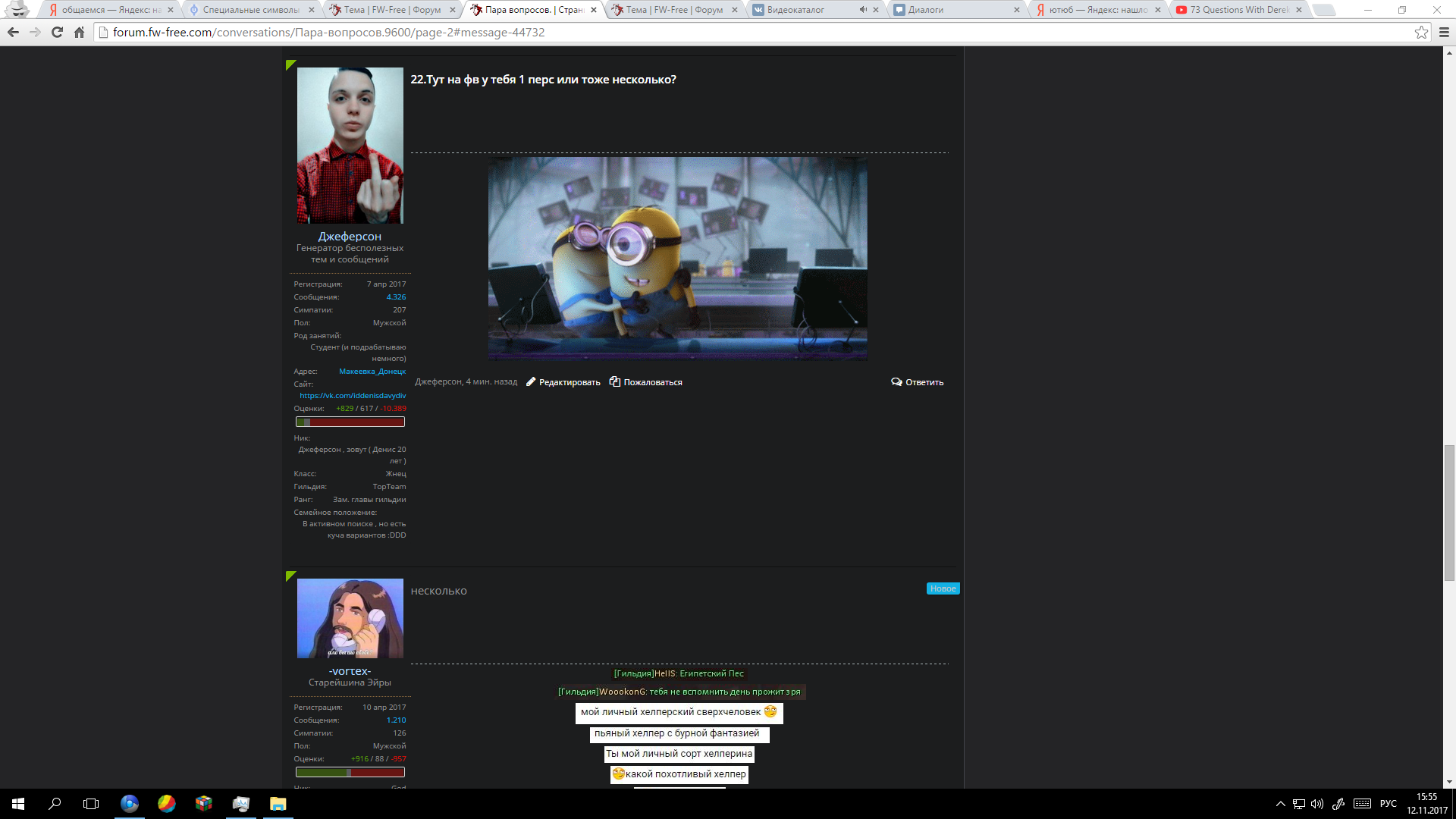Click the 'Новое' badge on vortex's message

click(x=943, y=588)
